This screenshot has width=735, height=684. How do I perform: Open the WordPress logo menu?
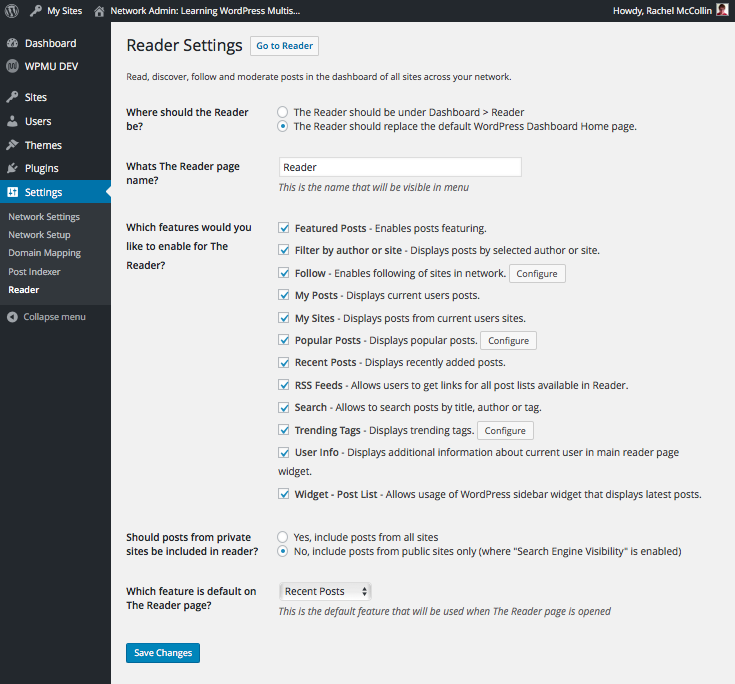pyautogui.click(x=12, y=10)
